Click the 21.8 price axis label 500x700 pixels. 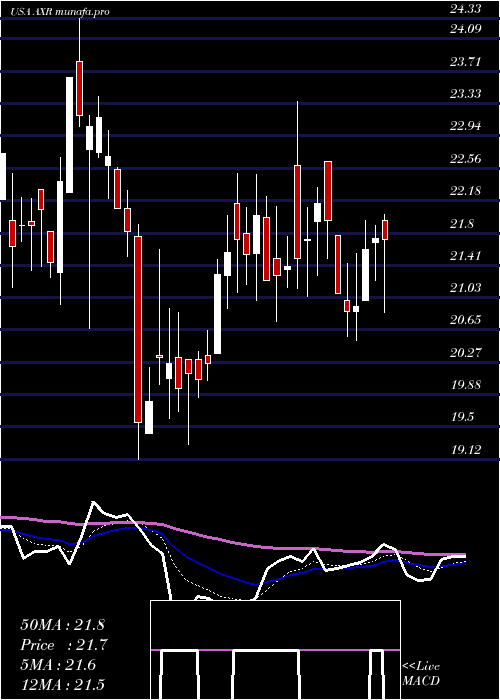point(462,224)
